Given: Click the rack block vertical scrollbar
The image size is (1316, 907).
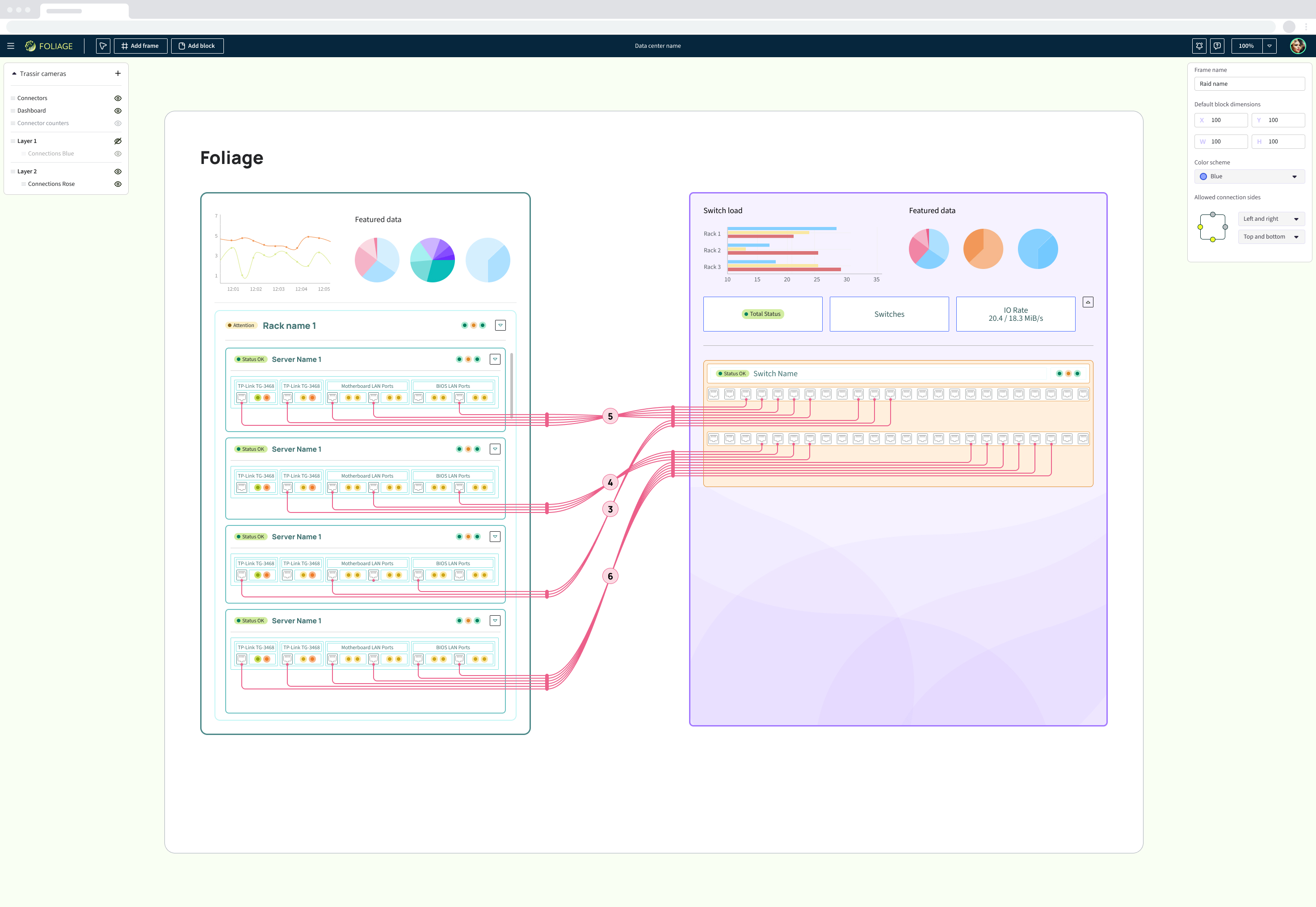Looking at the screenshot, I should [511, 385].
